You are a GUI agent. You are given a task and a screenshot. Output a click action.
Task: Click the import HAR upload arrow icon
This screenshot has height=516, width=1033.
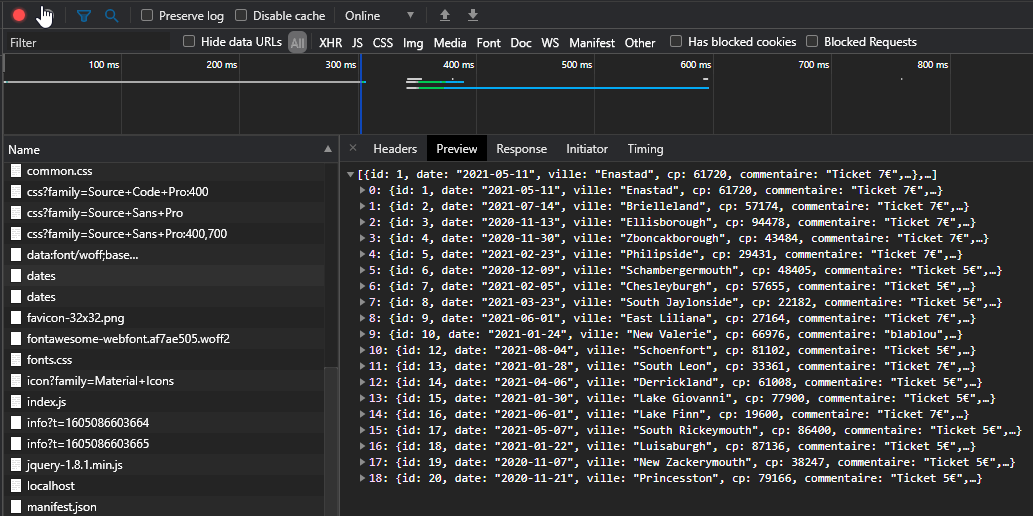[x=445, y=16]
